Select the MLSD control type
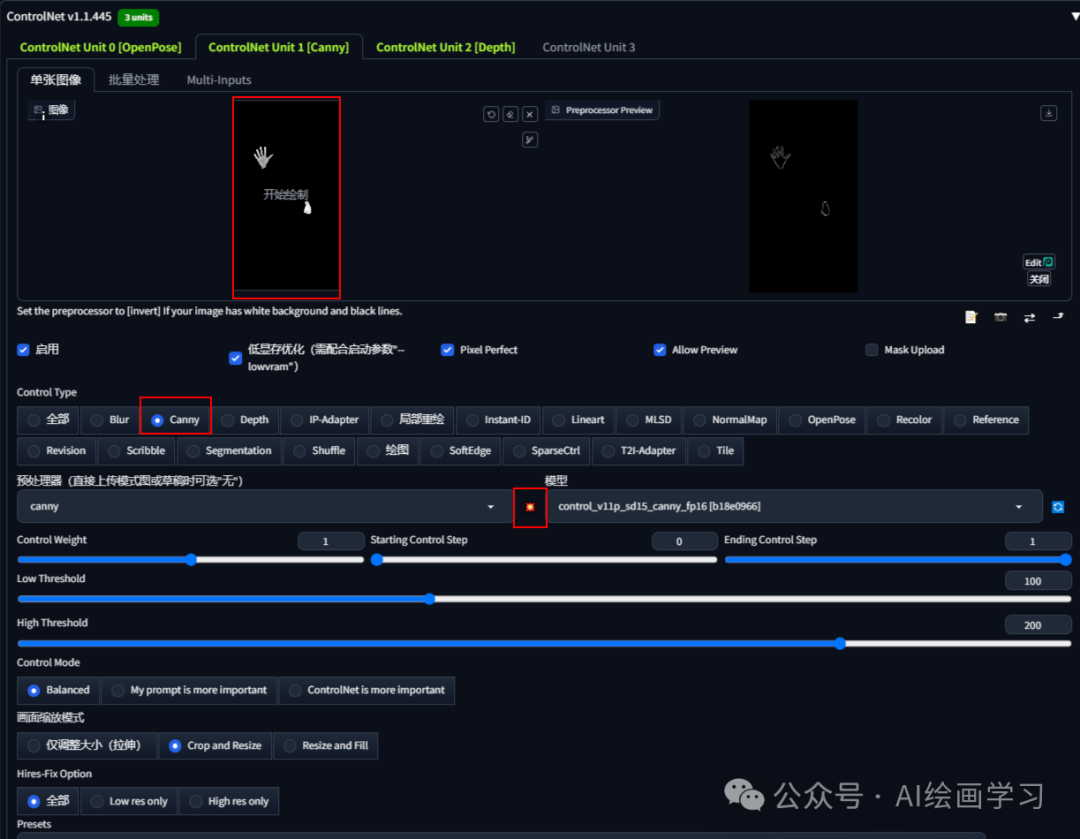This screenshot has width=1080, height=839. click(650, 420)
